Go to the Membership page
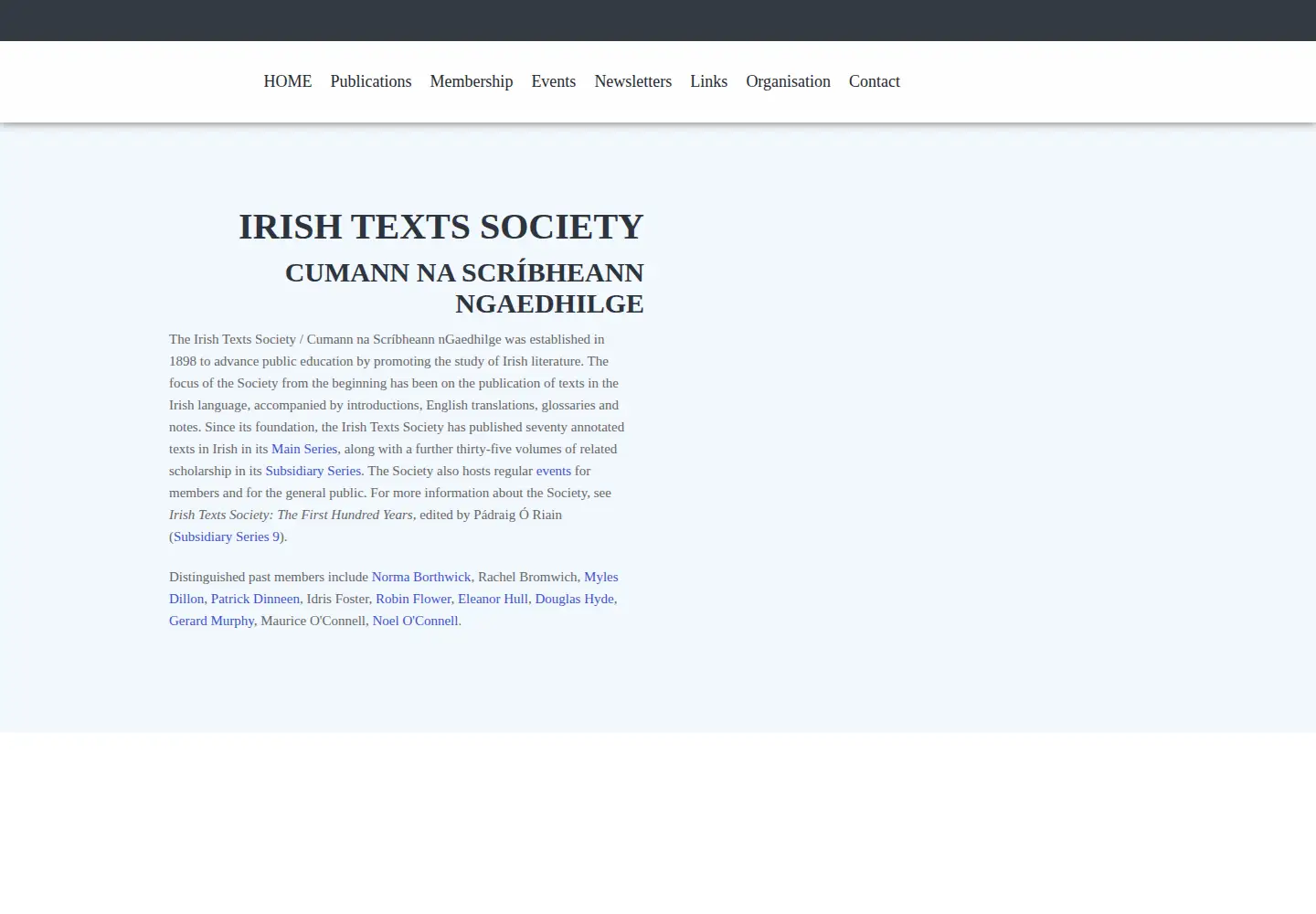The width and height of the screenshot is (1316, 914). [x=472, y=81]
